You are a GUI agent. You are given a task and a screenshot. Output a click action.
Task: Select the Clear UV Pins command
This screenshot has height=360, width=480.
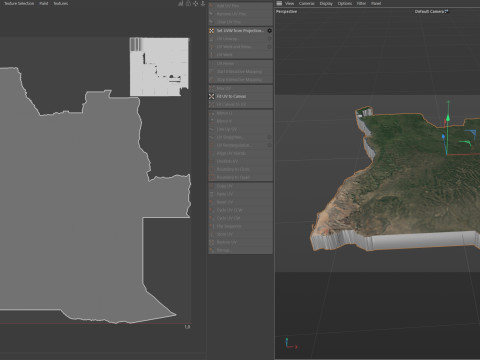click(240, 22)
